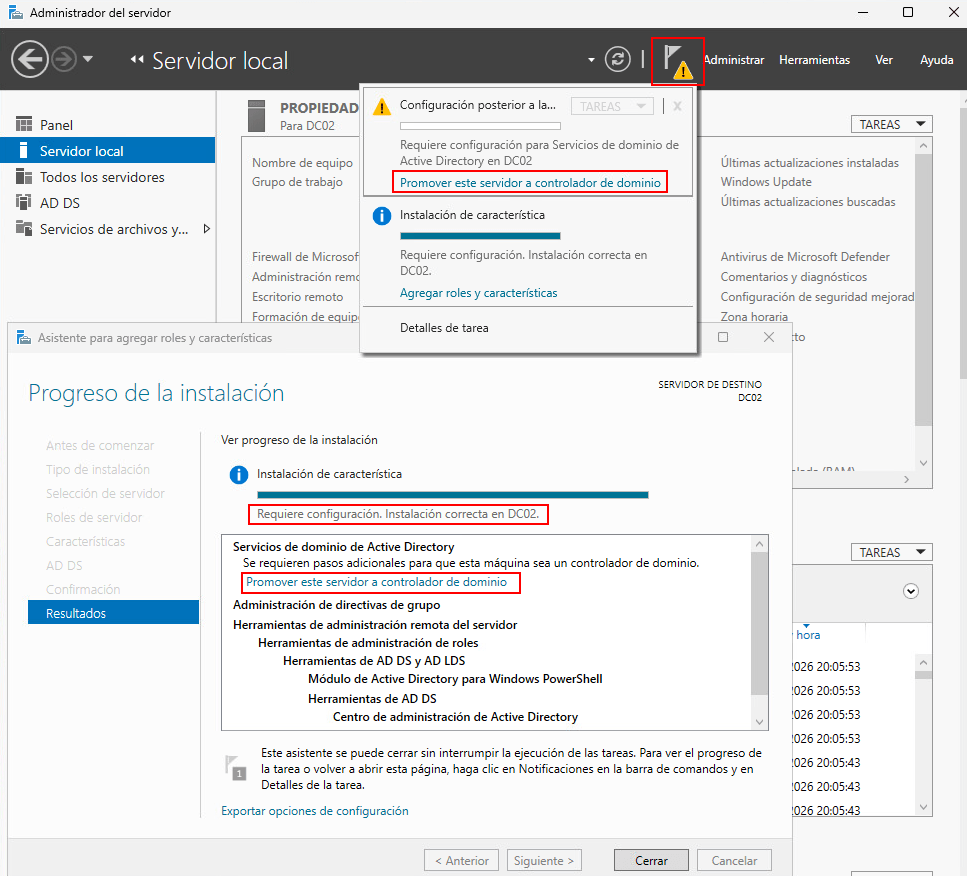Open the Administrar menu
Screen dimensions: 967x876
click(734, 60)
